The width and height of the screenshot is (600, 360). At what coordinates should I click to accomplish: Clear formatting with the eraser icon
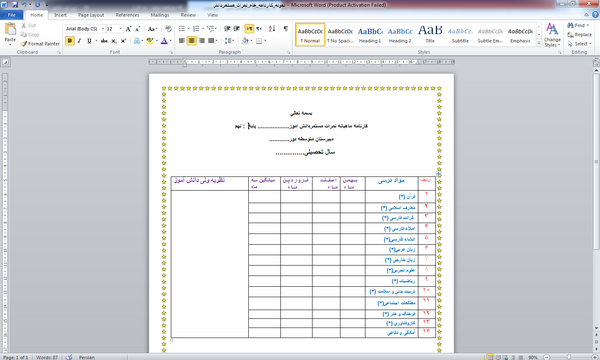point(168,29)
